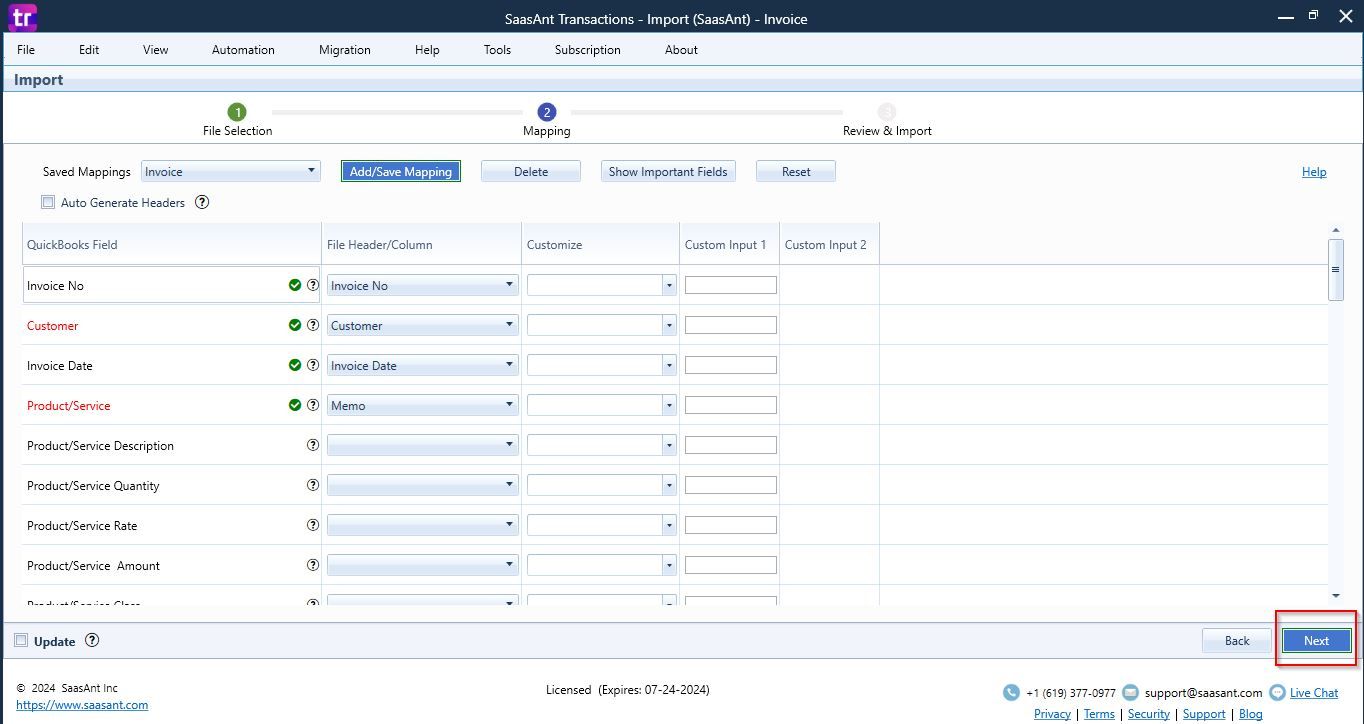The height and width of the screenshot is (724, 1364).
Task: Click Custom Input 1 field for Invoice No
Action: tap(731, 285)
